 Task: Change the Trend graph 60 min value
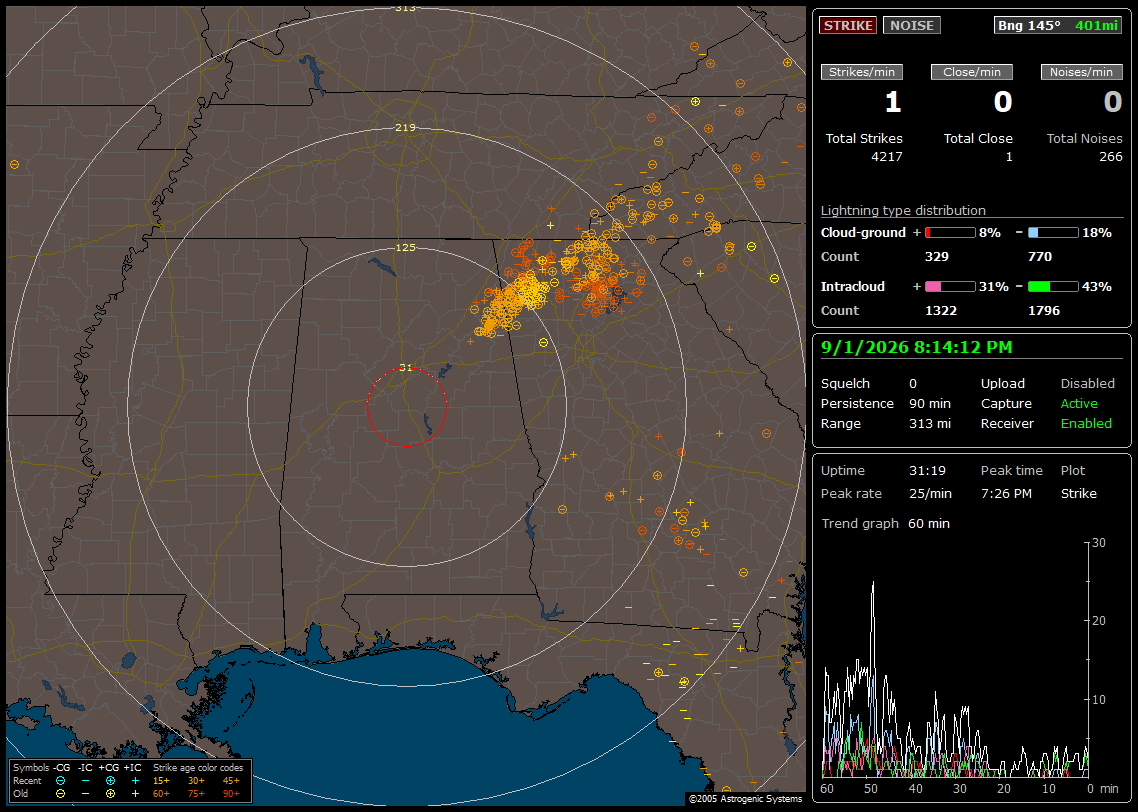point(928,523)
